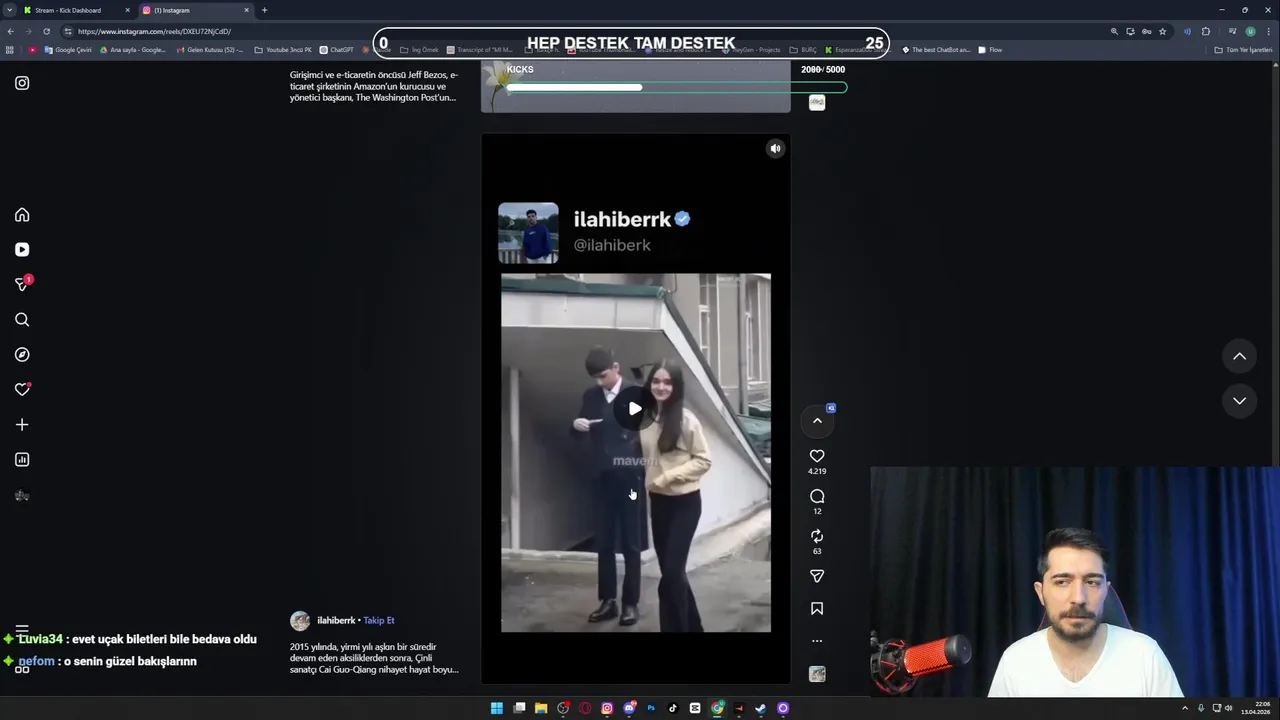Open direct messages with notification badge
The width and height of the screenshot is (1280, 720).
coord(22,285)
